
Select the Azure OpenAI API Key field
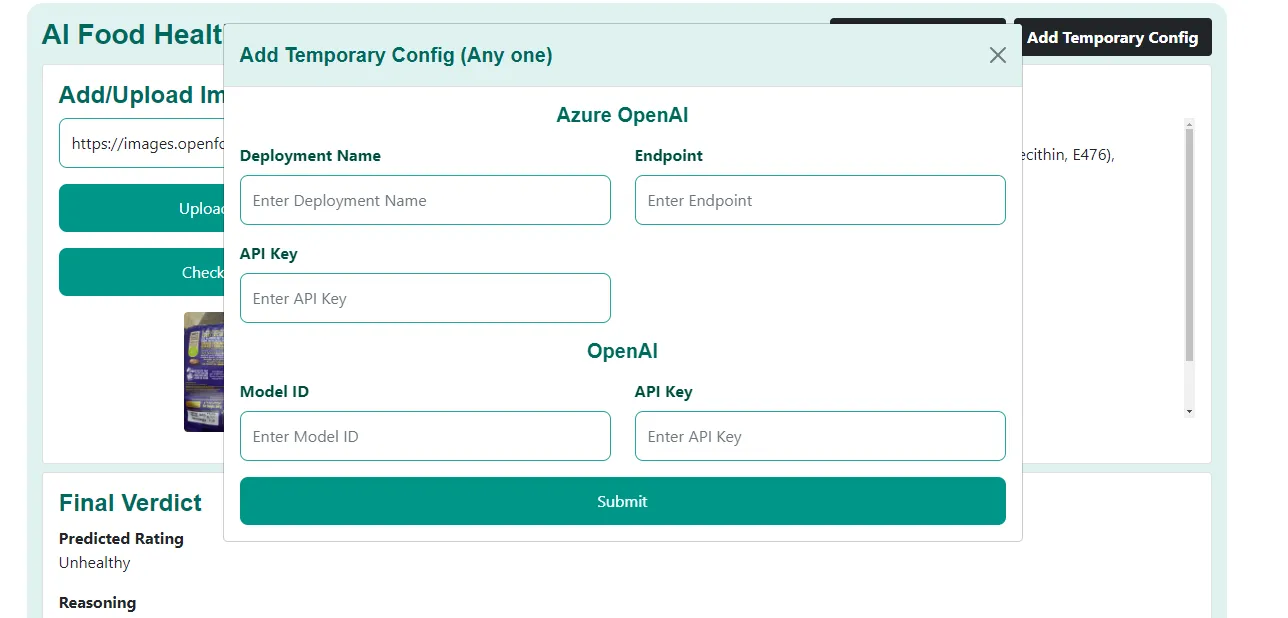425,298
